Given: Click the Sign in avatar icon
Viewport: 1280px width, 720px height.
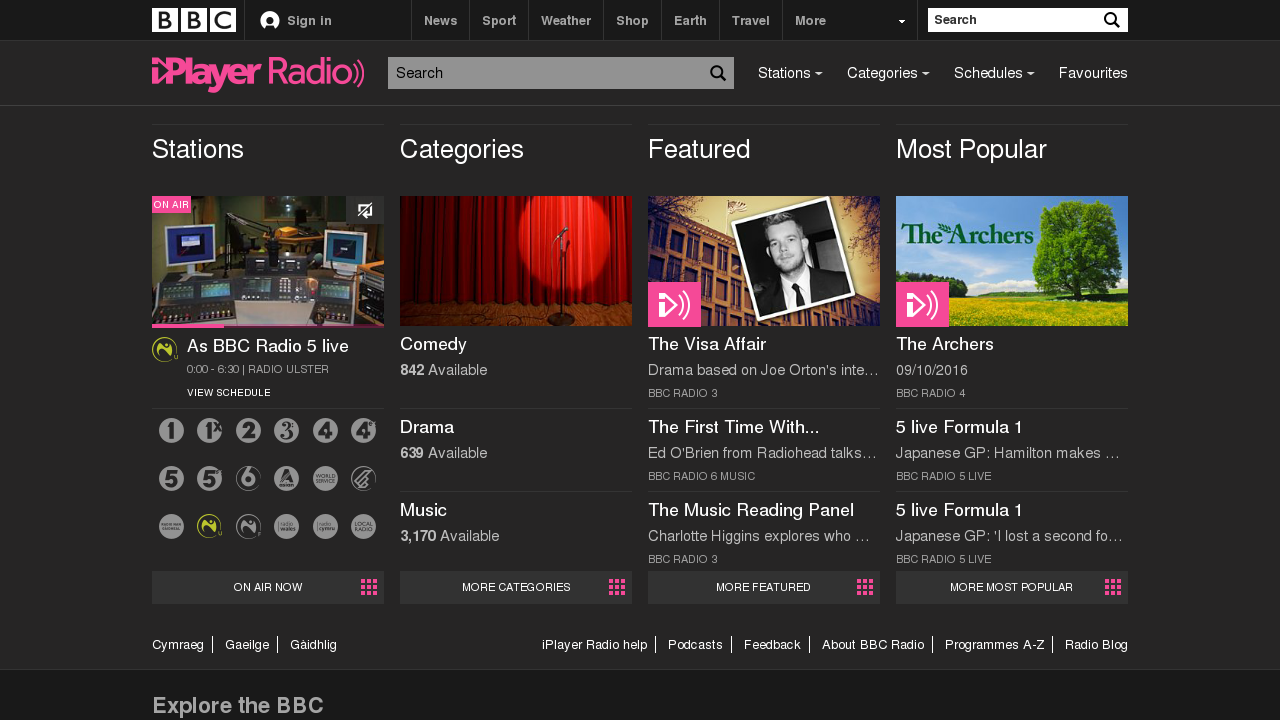Looking at the screenshot, I should (270, 21).
